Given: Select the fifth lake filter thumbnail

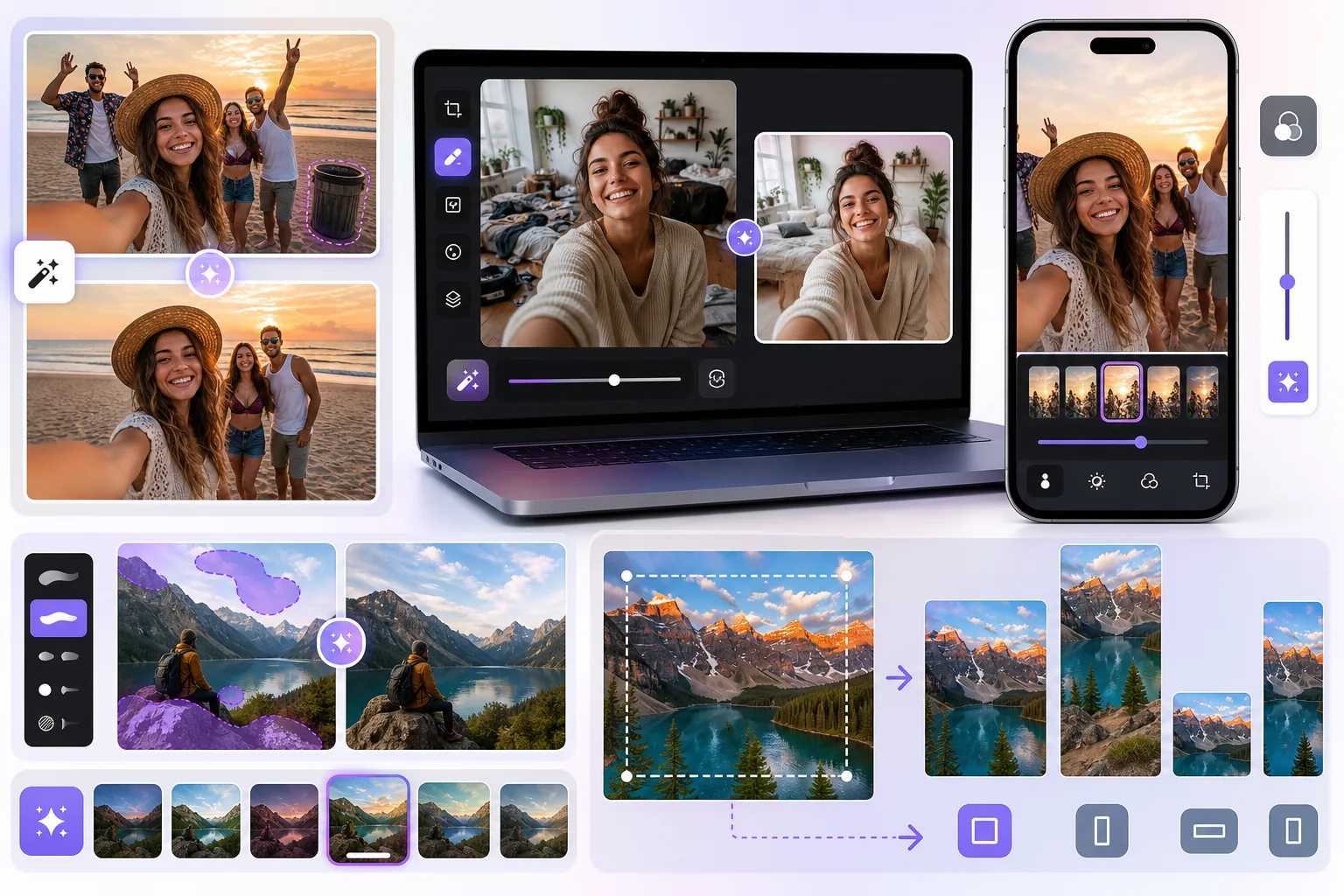Looking at the screenshot, I should [x=453, y=821].
